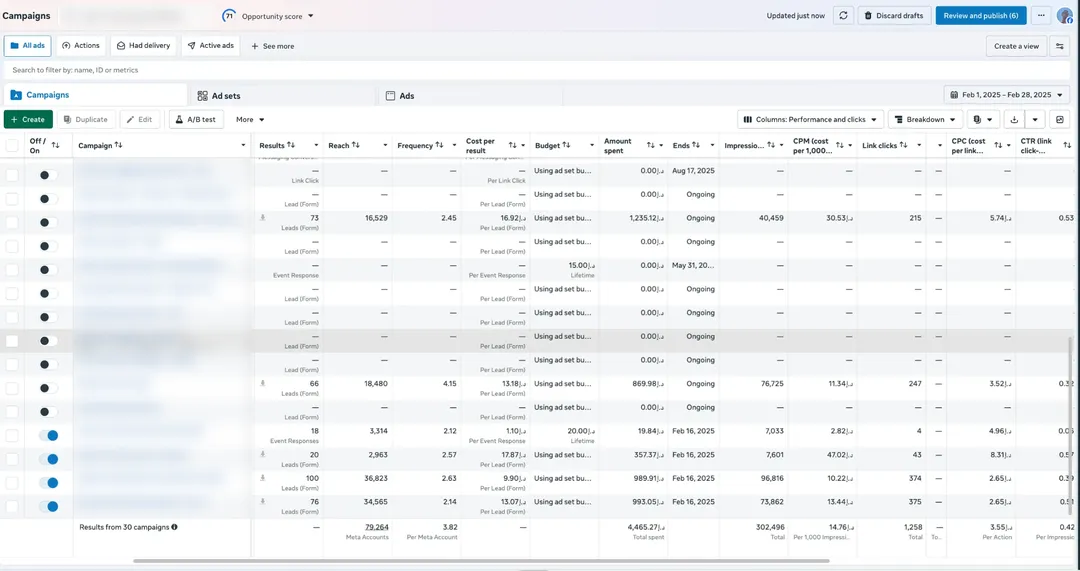This screenshot has height=571, width=1080.
Task: Open the dropdown arrow beside the export icon
Action: point(1035,119)
